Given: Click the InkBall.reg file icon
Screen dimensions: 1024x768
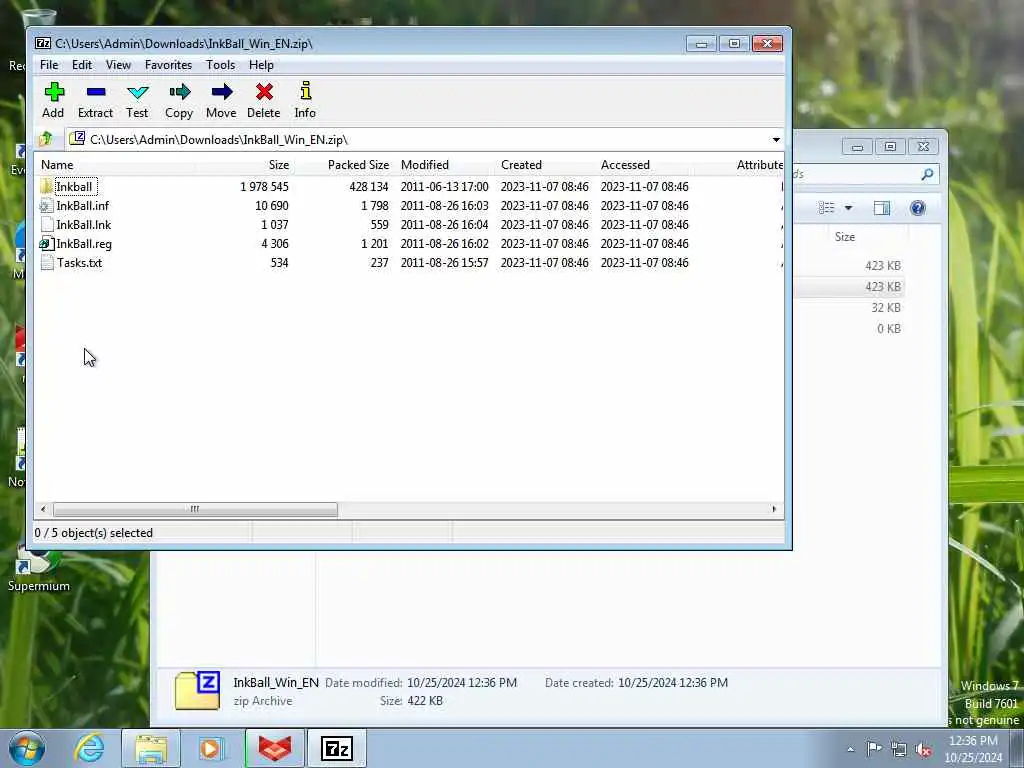Looking at the screenshot, I should pyautogui.click(x=46, y=244).
